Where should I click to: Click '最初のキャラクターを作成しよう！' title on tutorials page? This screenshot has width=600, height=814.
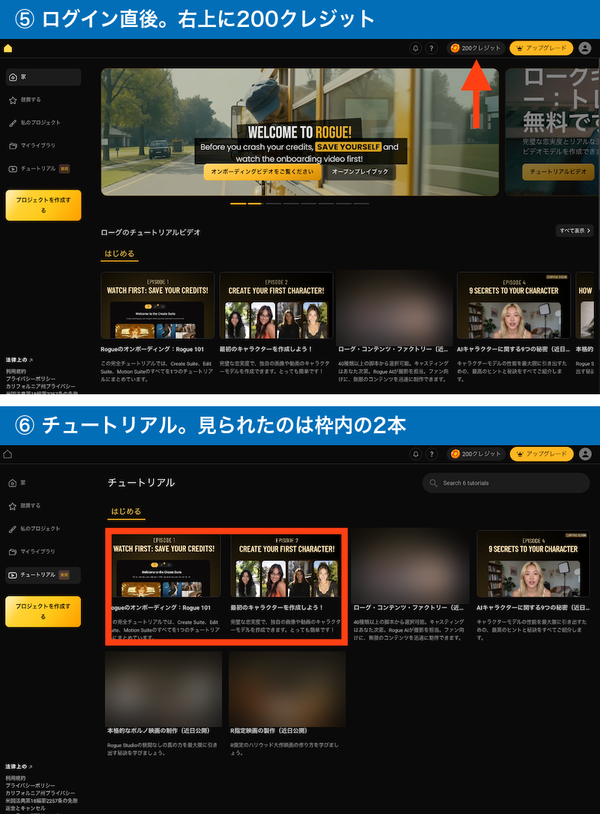pos(277,607)
